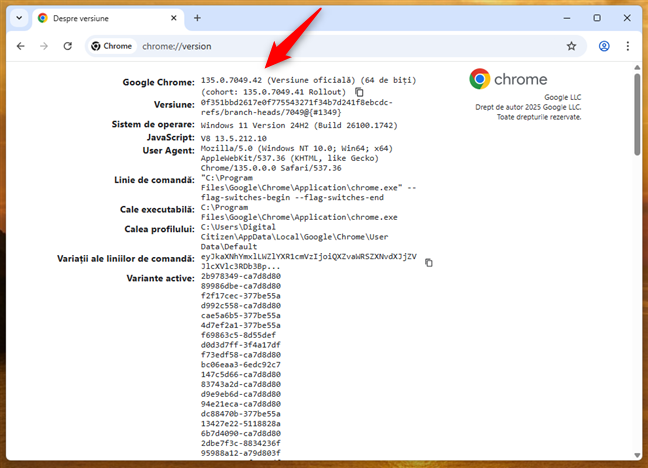This screenshot has width=648, height=468.
Task: Open Chrome three-dot menu
Action: tap(628, 46)
